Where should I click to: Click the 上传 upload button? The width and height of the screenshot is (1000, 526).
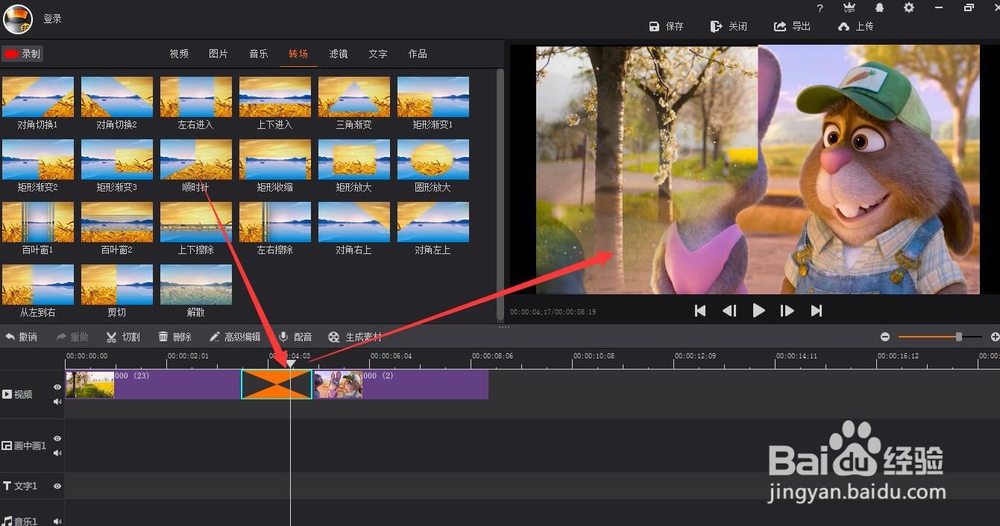855,26
